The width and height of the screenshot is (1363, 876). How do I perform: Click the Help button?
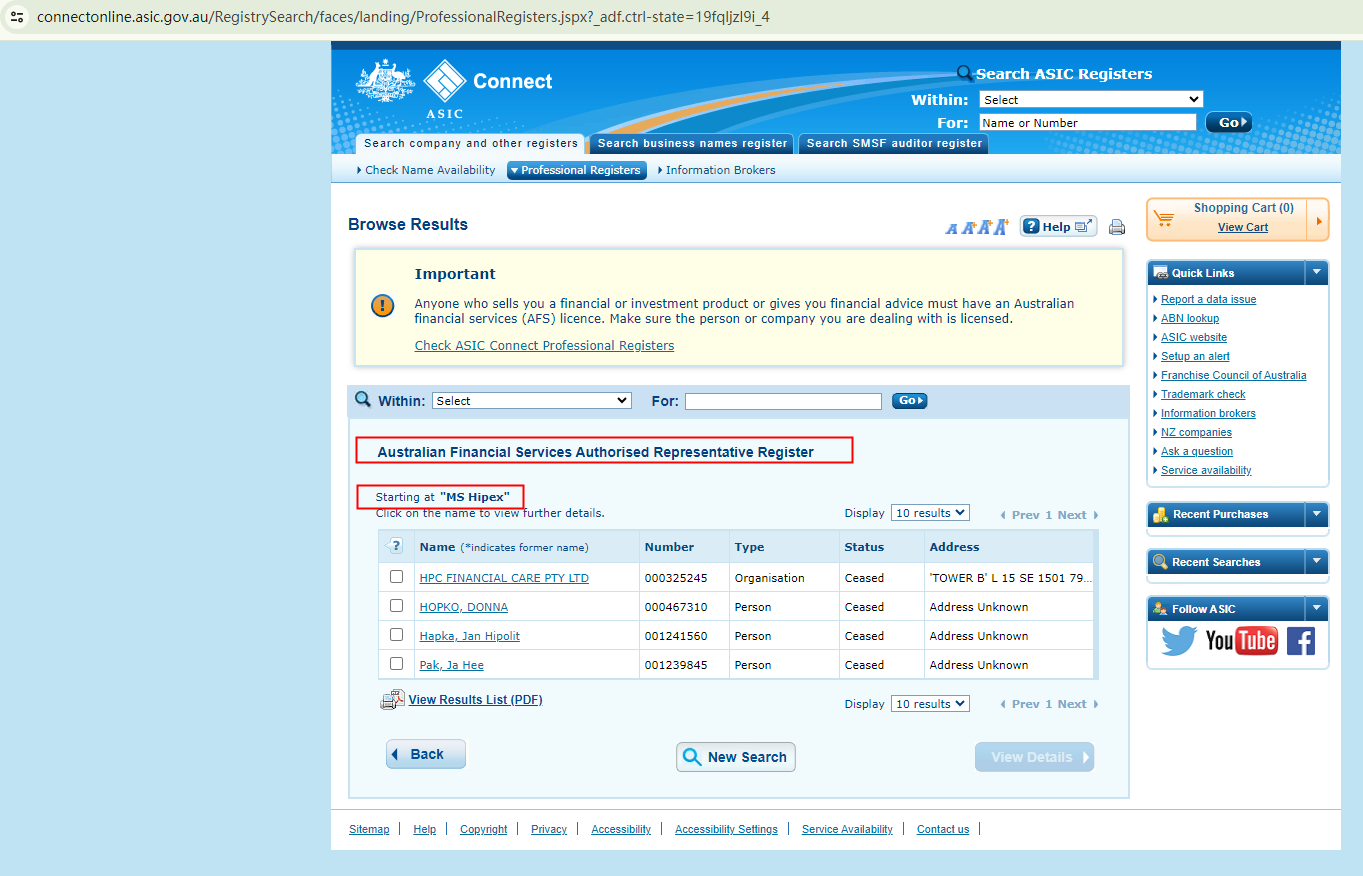click(1058, 227)
